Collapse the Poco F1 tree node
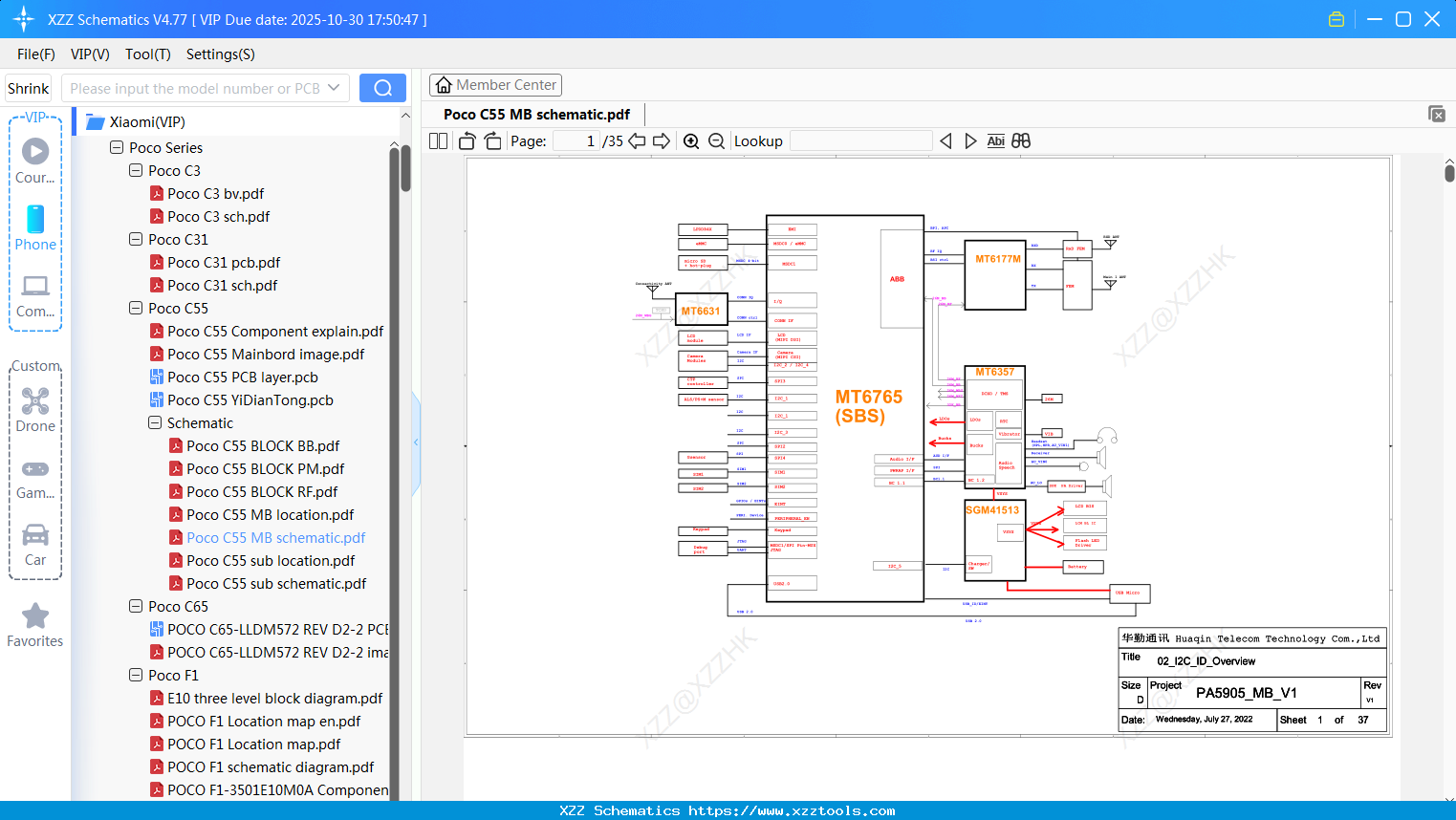The height and width of the screenshot is (820, 1456). click(135, 675)
